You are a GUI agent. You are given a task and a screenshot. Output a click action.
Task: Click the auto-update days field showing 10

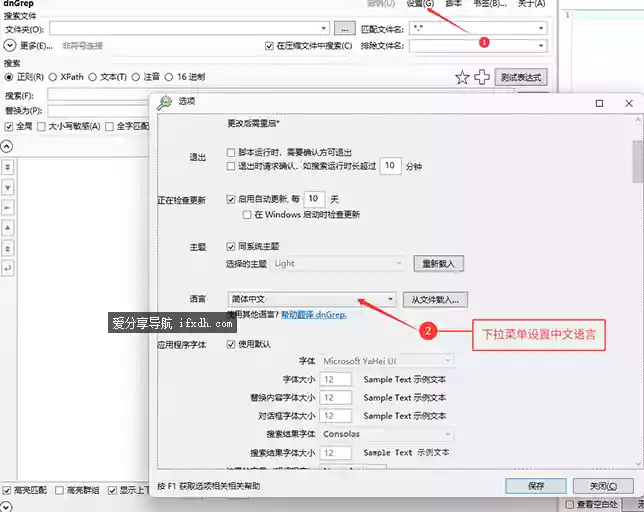pos(314,199)
